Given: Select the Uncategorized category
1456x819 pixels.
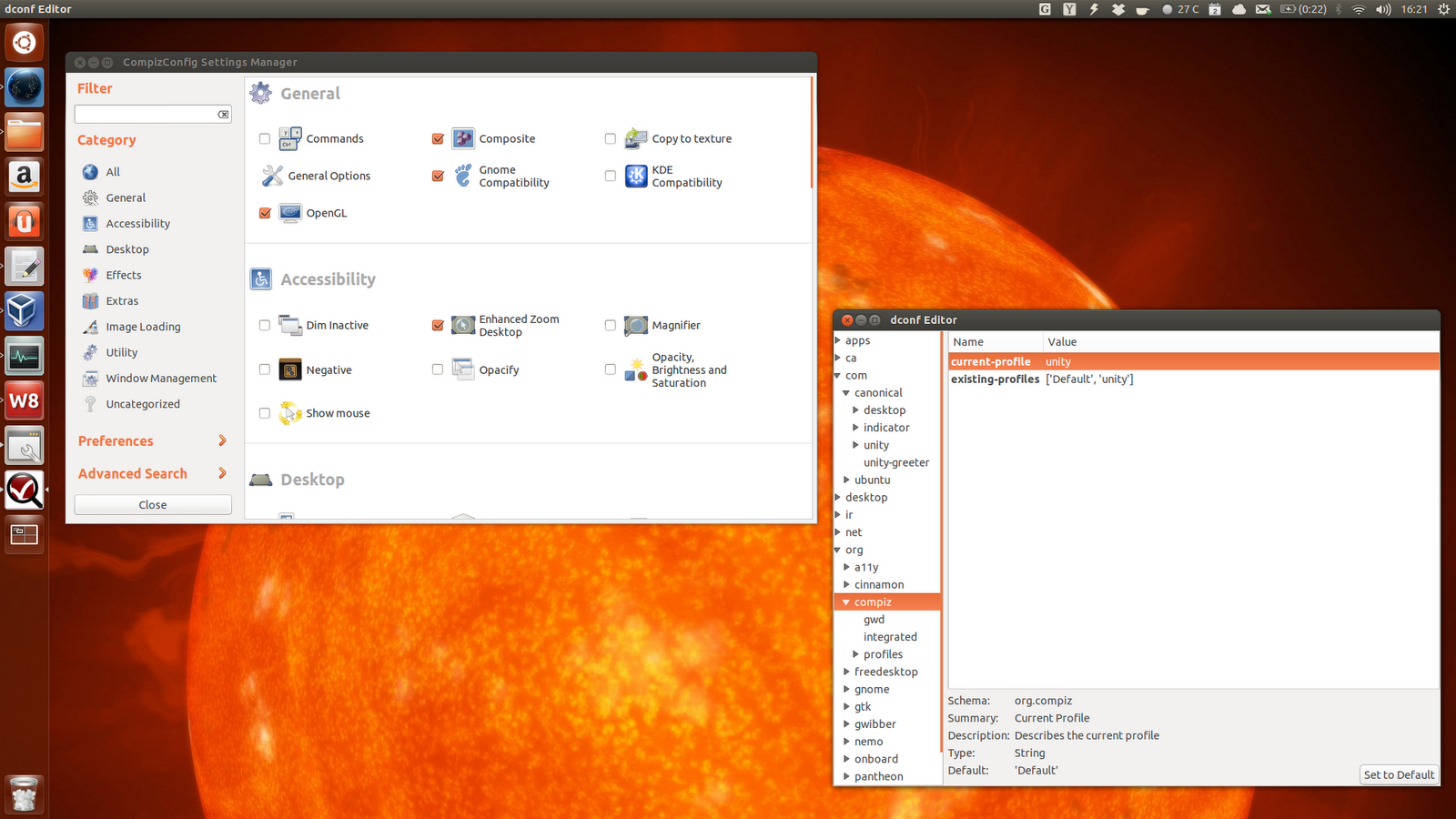Looking at the screenshot, I should pyautogui.click(x=143, y=404).
